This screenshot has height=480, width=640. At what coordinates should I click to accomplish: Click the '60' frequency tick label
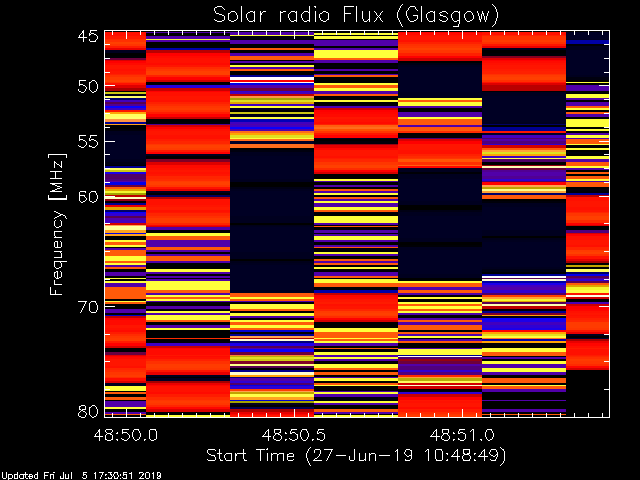[x=88, y=197]
